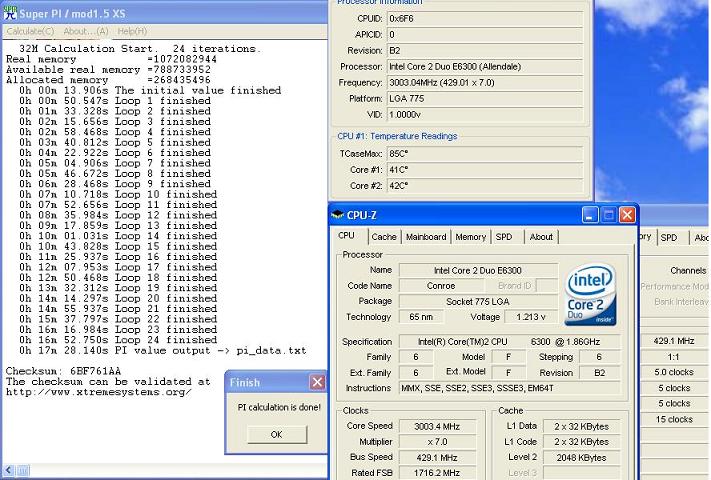Click the Instructions field MMX, SSE, SSE2
Viewport: 711px width, 480px height.
point(509,388)
